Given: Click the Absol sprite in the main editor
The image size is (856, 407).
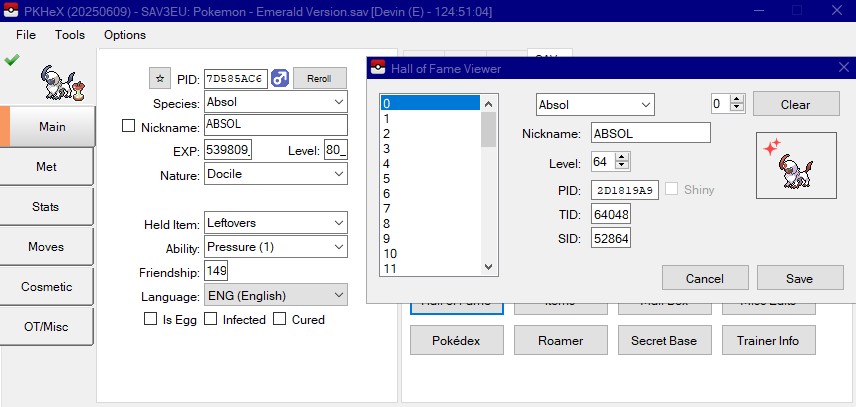Looking at the screenshot, I should click(58, 82).
